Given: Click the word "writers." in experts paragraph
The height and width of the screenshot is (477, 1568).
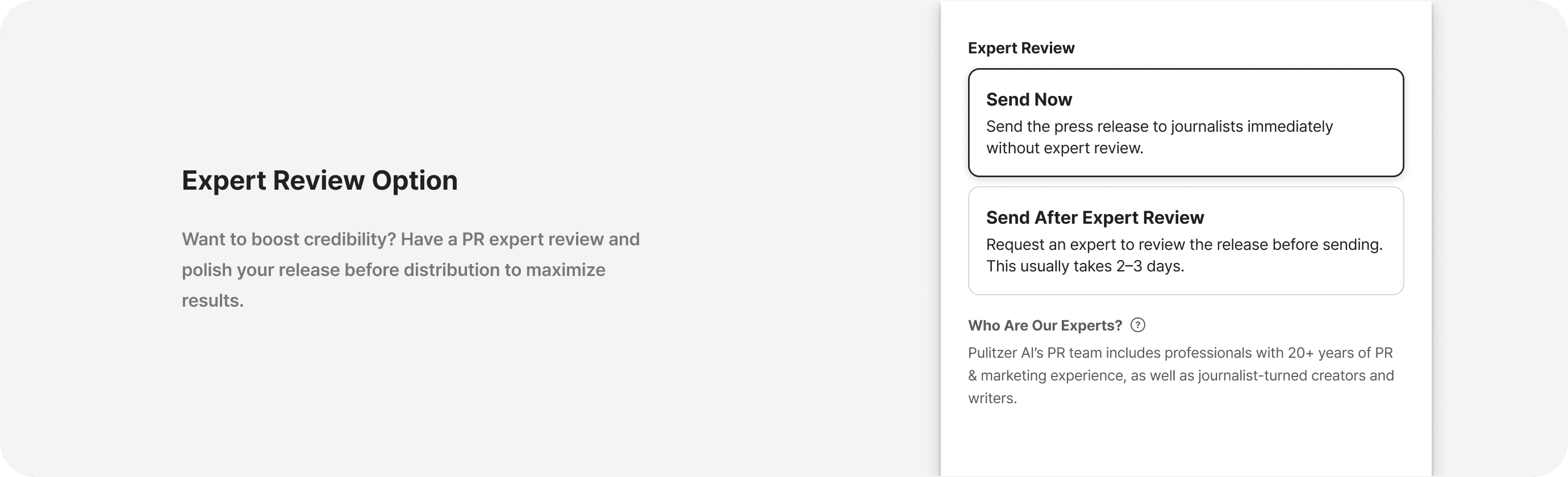Looking at the screenshot, I should (992, 399).
